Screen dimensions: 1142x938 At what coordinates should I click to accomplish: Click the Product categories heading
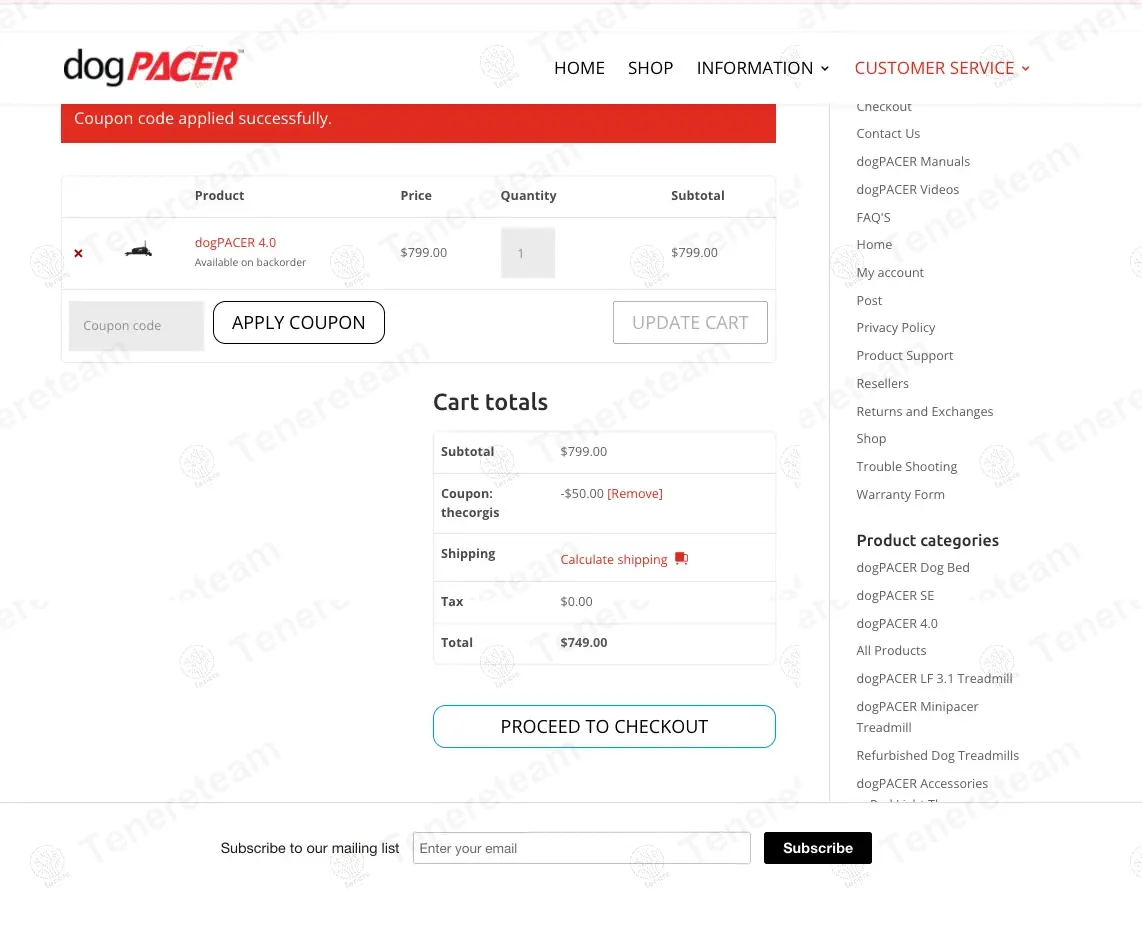[x=927, y=540]
